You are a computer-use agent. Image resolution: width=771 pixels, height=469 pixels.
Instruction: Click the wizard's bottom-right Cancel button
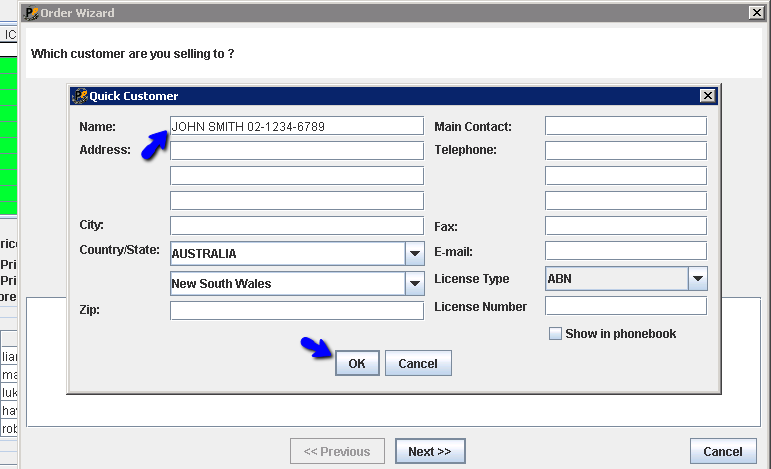pos(723,452)
